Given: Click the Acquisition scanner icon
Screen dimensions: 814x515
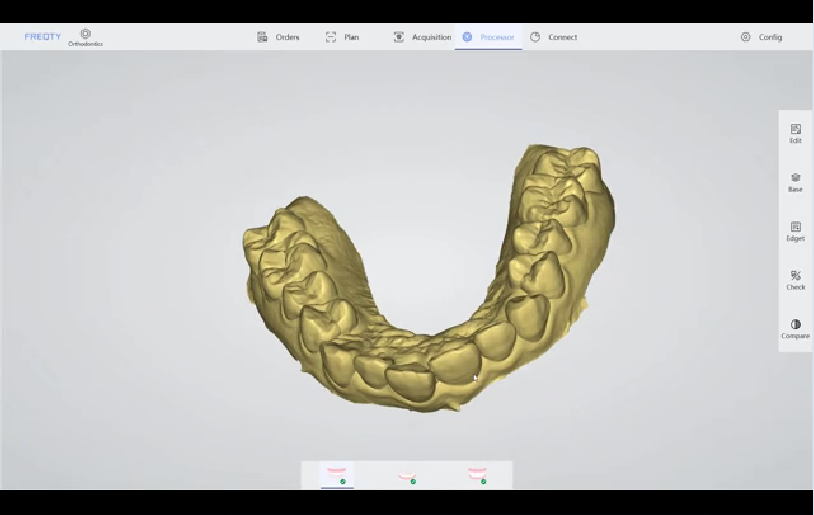Looking at the screenshot, I should (399, 37).
